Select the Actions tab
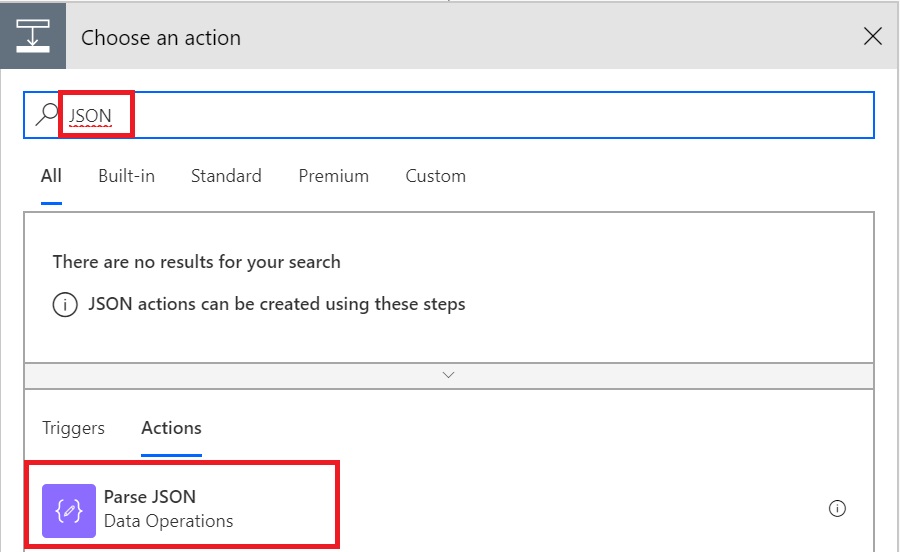The image size is (900, 552). (x=172, y=428)
